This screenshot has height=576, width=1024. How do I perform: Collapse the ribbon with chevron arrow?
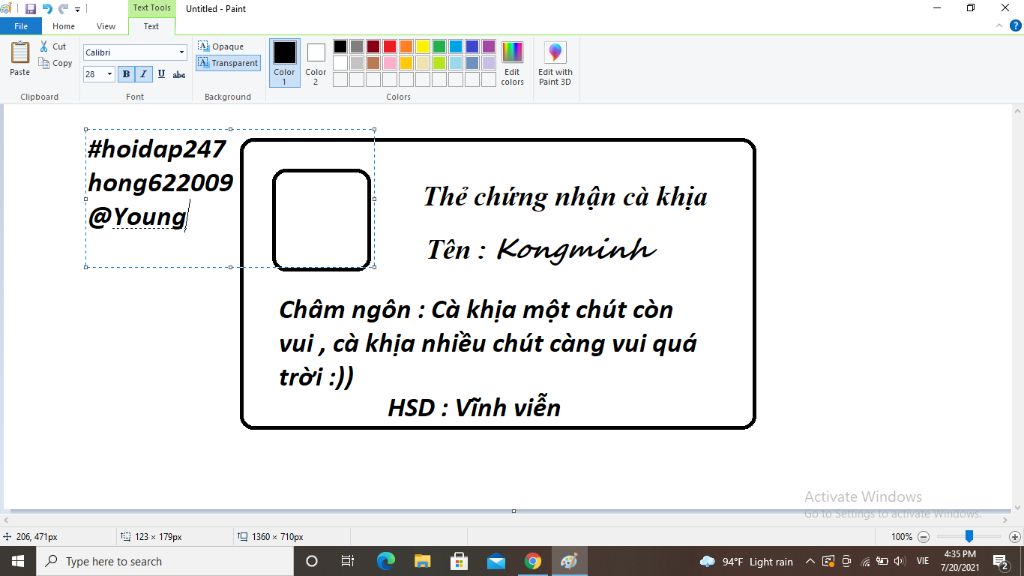[x=999, y=26]
